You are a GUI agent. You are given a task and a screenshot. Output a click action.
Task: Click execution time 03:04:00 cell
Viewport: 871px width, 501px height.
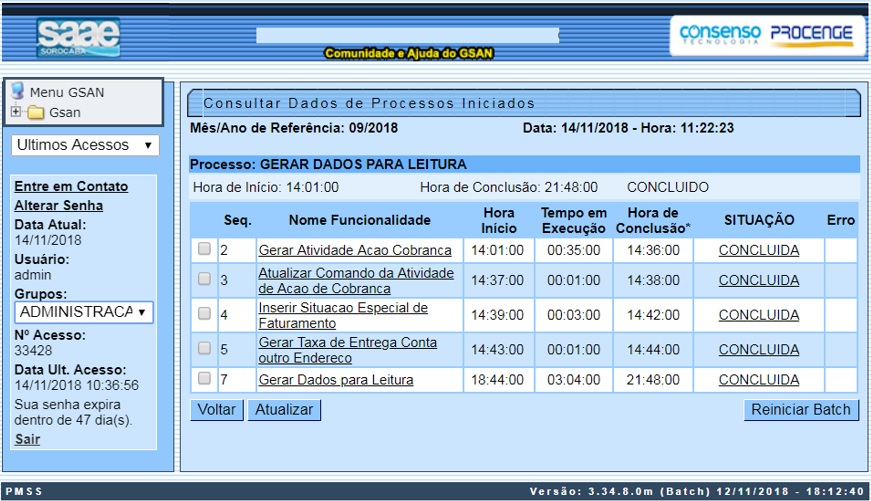[573, 380]
